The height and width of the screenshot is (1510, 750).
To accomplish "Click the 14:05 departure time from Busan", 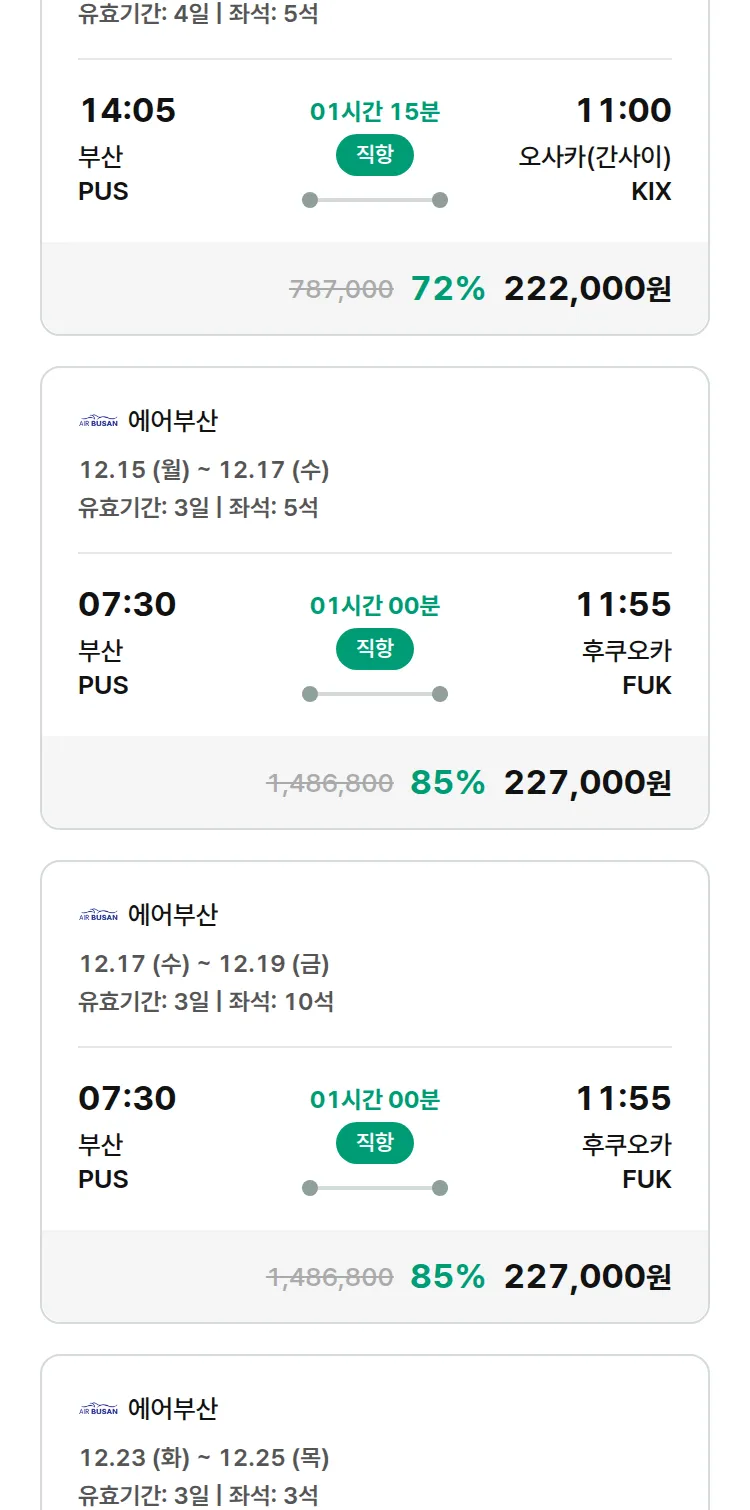I will pos(127,110).
